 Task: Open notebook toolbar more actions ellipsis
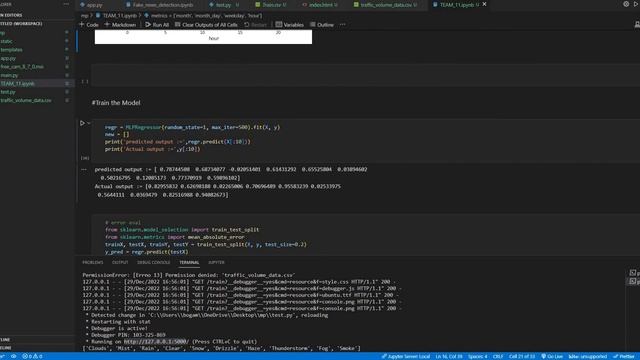point(342,25)
